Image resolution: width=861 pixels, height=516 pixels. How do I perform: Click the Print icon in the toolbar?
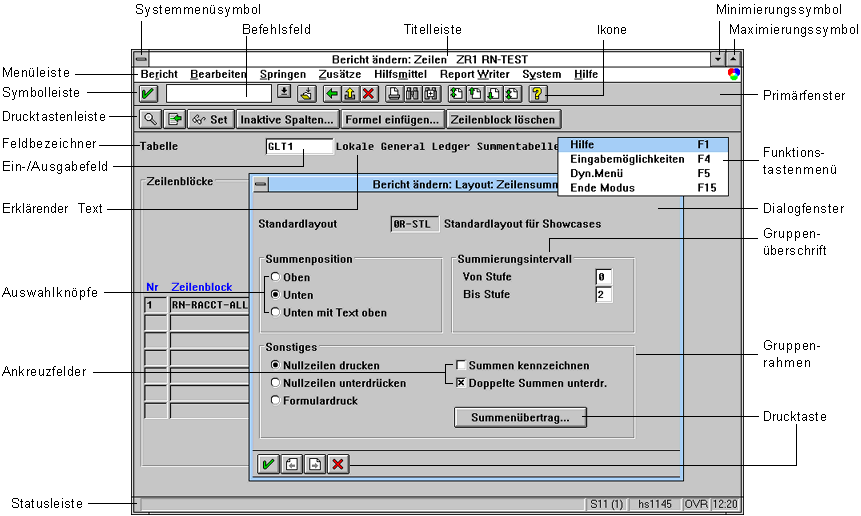click(x=395, y=94)
